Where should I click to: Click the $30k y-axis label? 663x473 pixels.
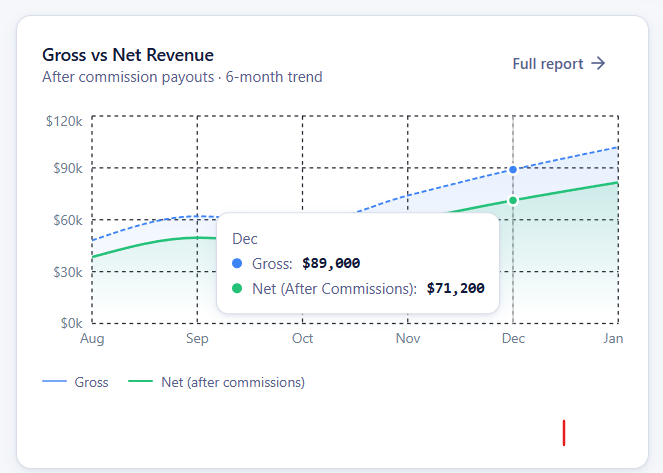tap(68, 272)
